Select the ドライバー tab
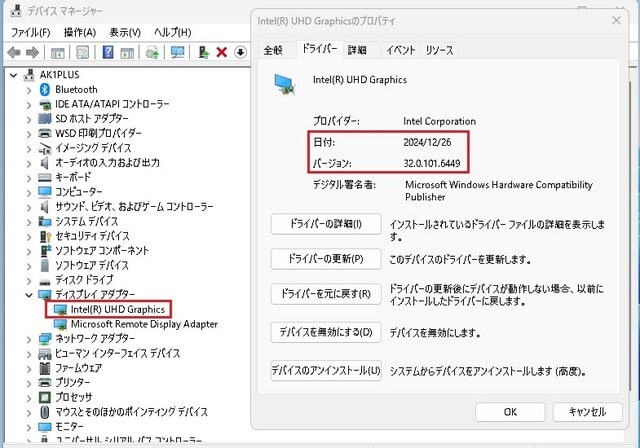 320,49
